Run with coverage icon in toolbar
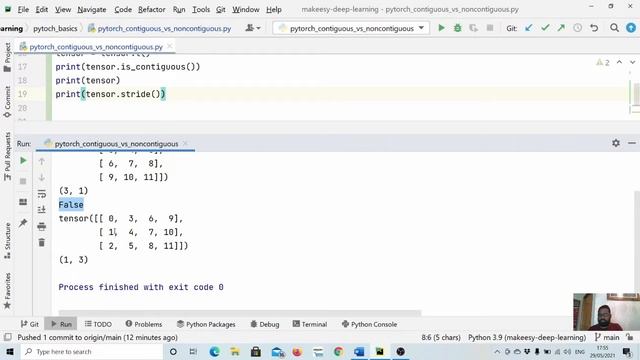The width and height of the screenshot is (640, 360). 473,28
